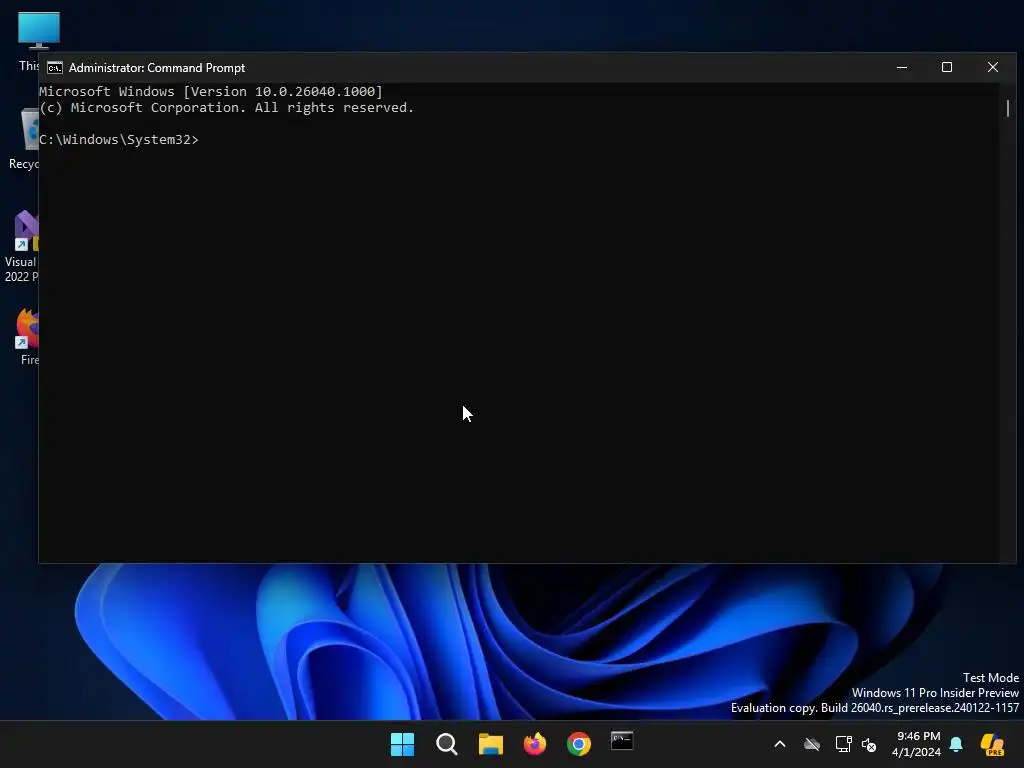Open the notification bell icon
1024x768 pixels.
tap(956, 744)
